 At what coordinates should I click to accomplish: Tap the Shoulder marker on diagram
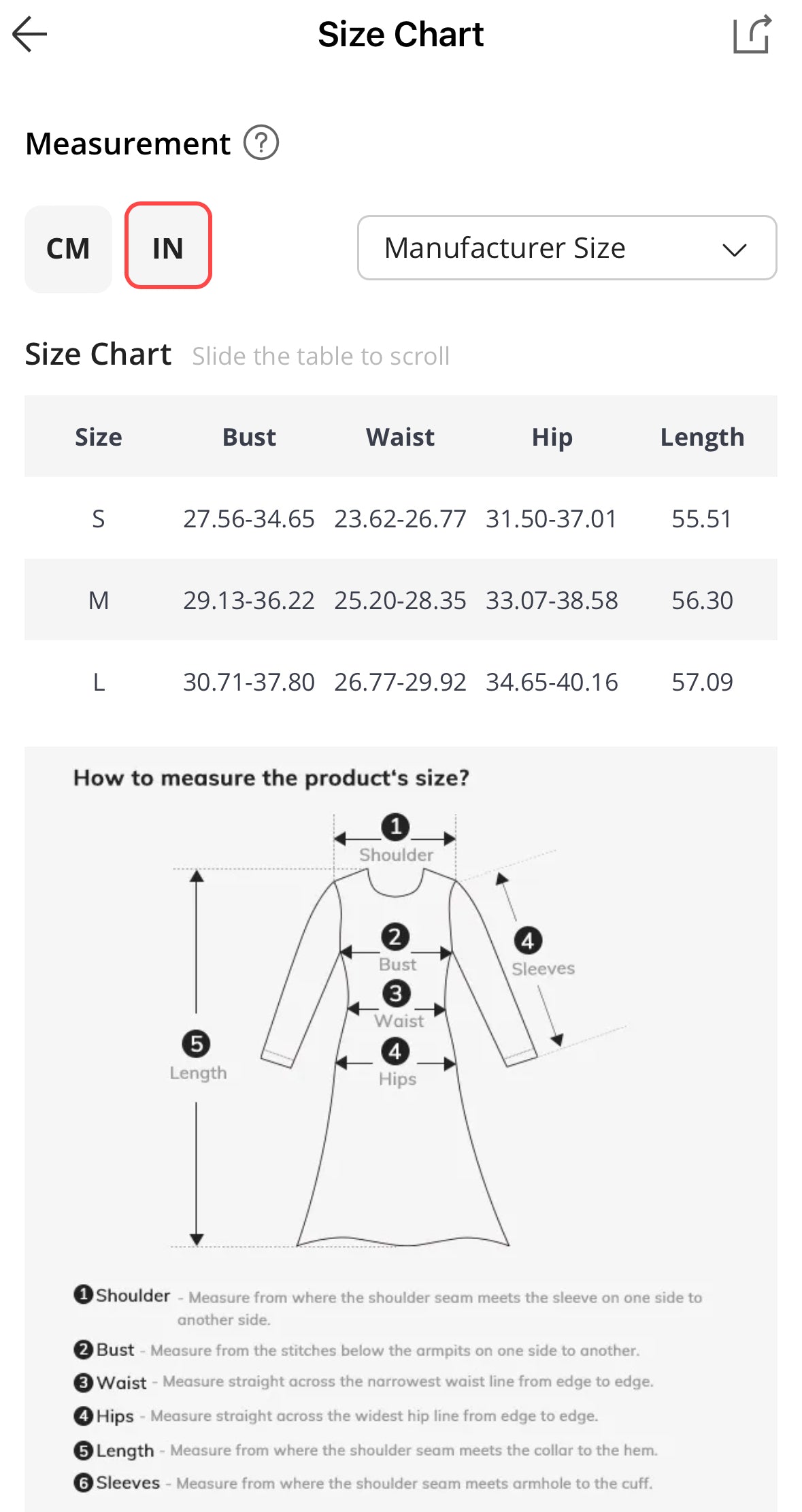[395, 827]
